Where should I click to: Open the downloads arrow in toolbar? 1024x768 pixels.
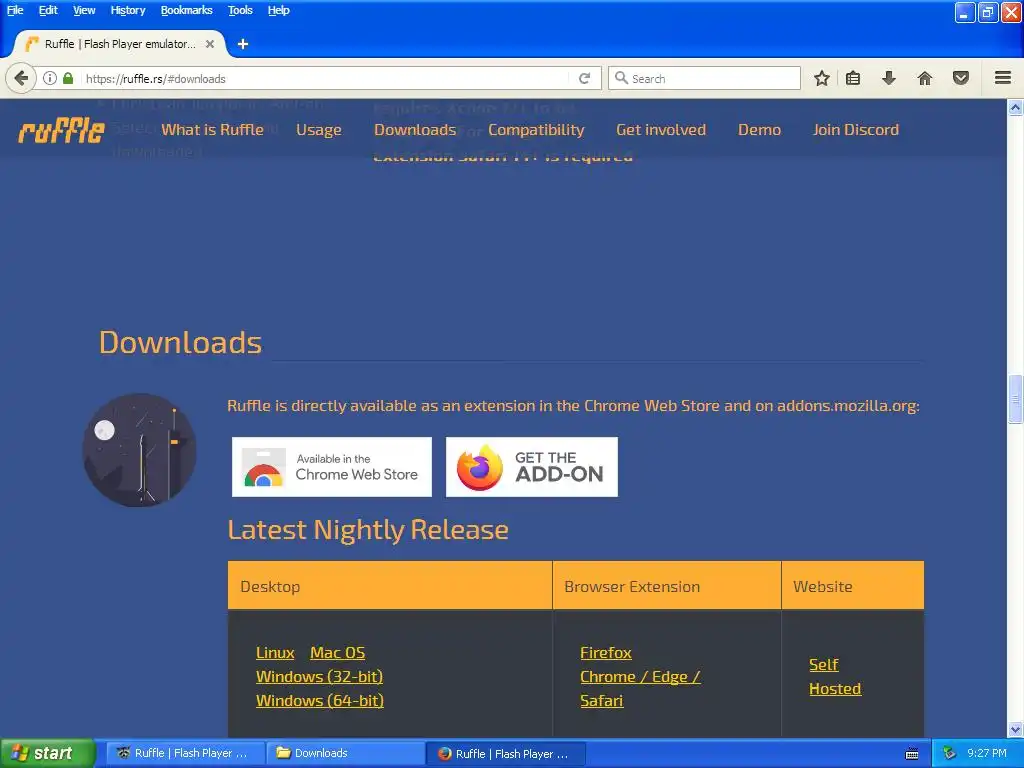click(888, 78)
